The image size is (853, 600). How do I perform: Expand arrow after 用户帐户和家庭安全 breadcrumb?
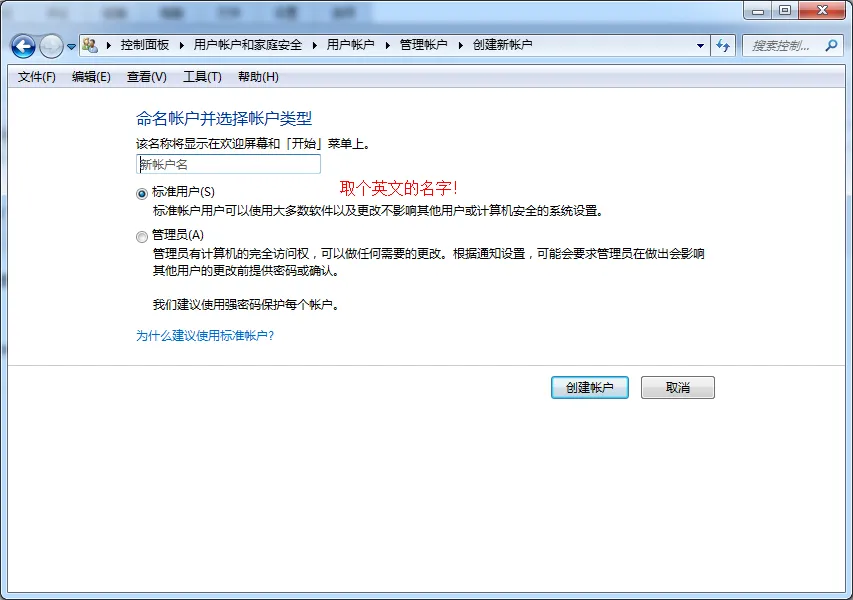pos(314,45)
